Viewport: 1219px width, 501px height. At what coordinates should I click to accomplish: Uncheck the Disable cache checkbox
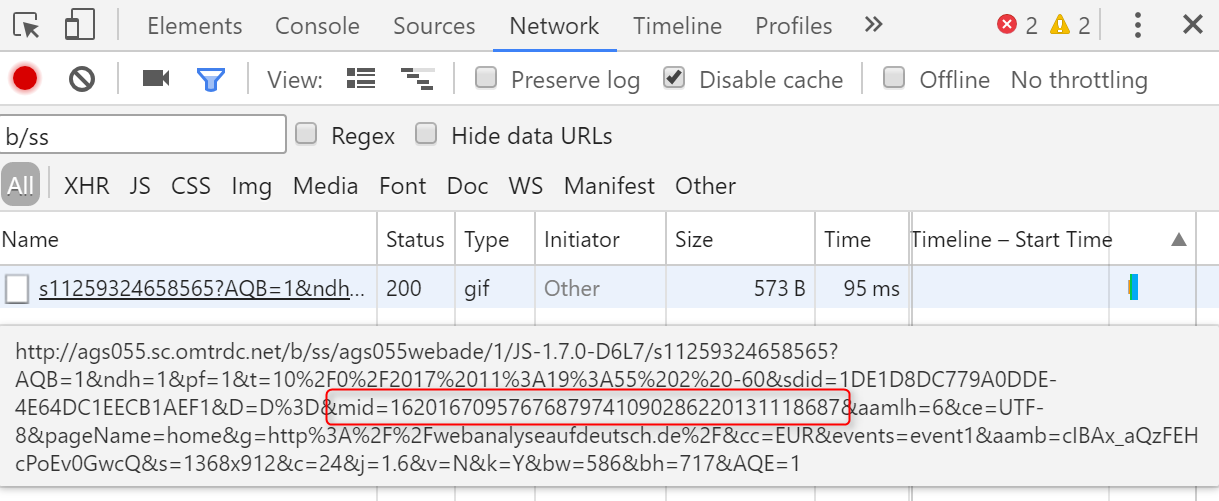click(x=675, y=78)
